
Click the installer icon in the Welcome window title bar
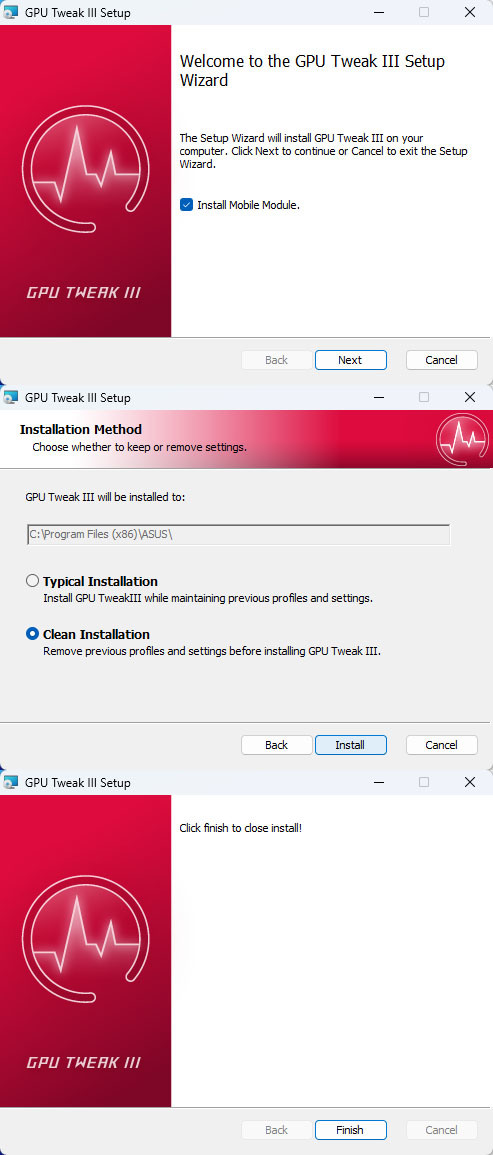(x=10, y=12)
